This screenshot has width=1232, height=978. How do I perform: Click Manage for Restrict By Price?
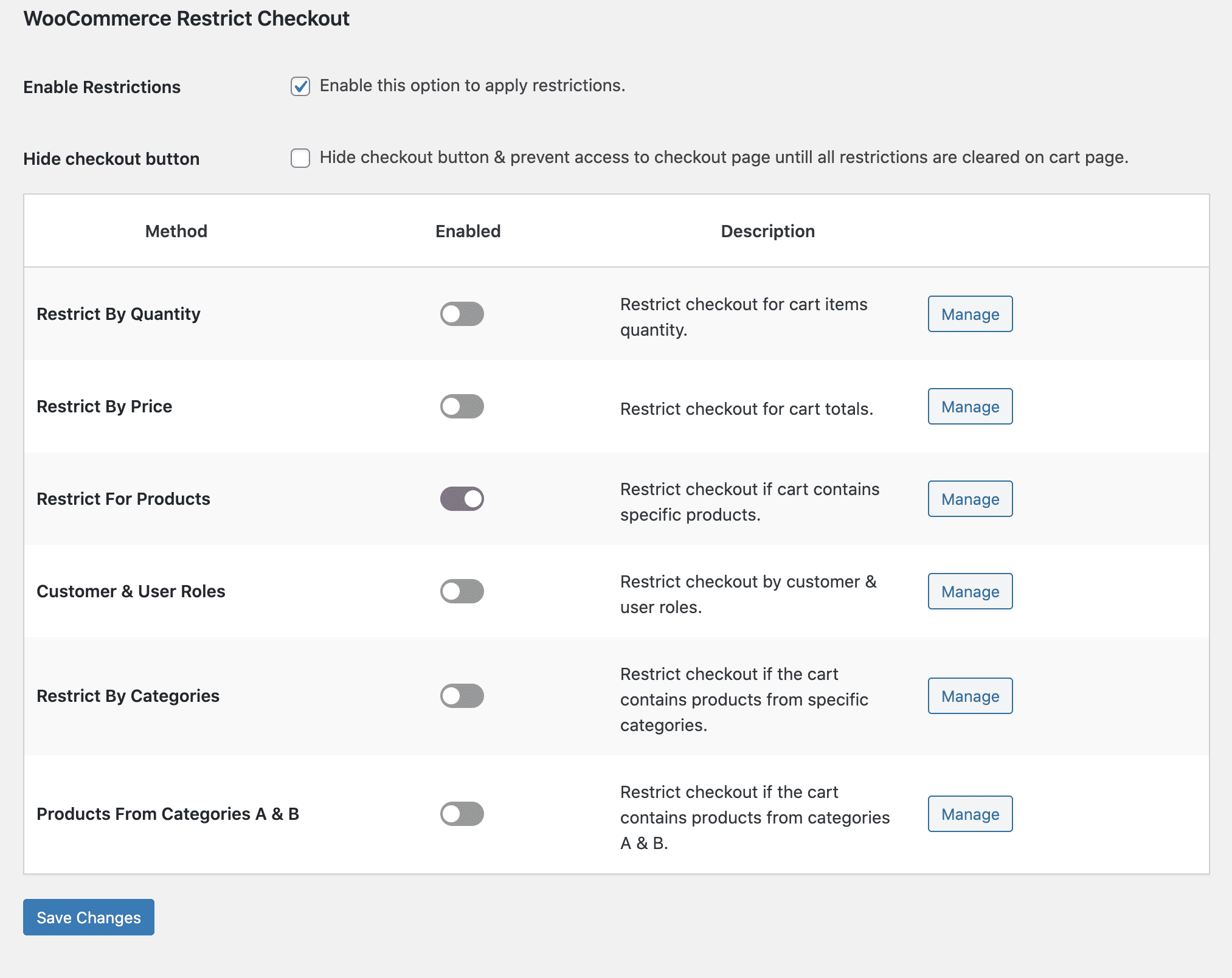(970, 406)
